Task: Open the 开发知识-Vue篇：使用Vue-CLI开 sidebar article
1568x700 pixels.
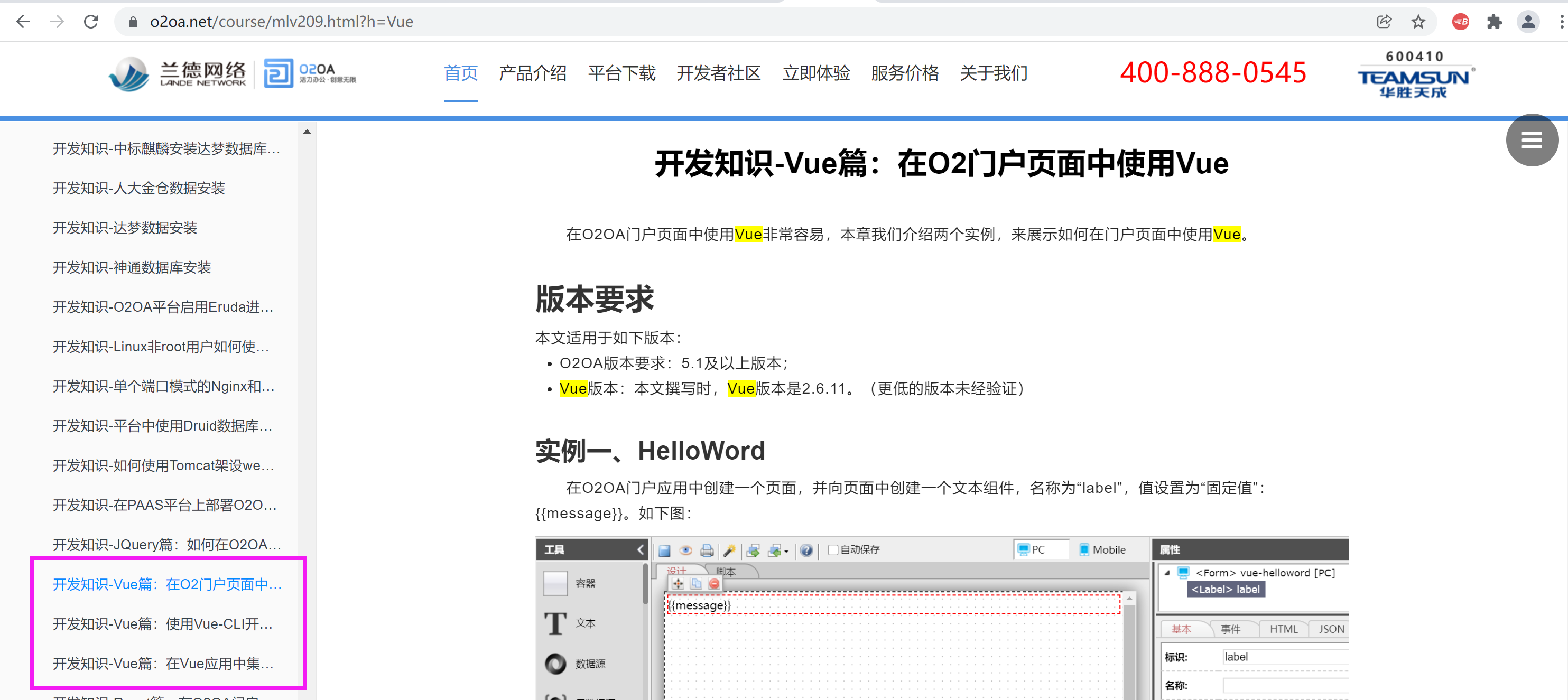Action: pos(163,624)
